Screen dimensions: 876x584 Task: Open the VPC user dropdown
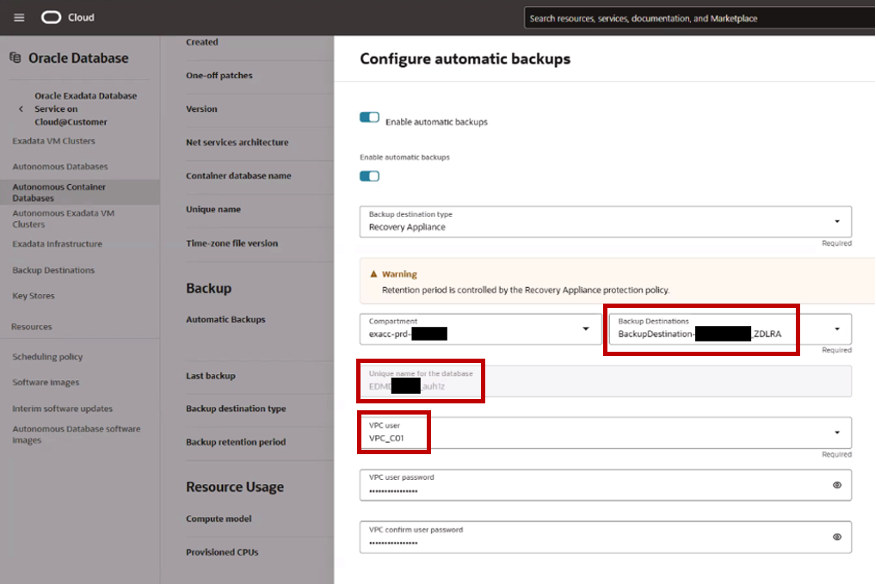[837, 432]
